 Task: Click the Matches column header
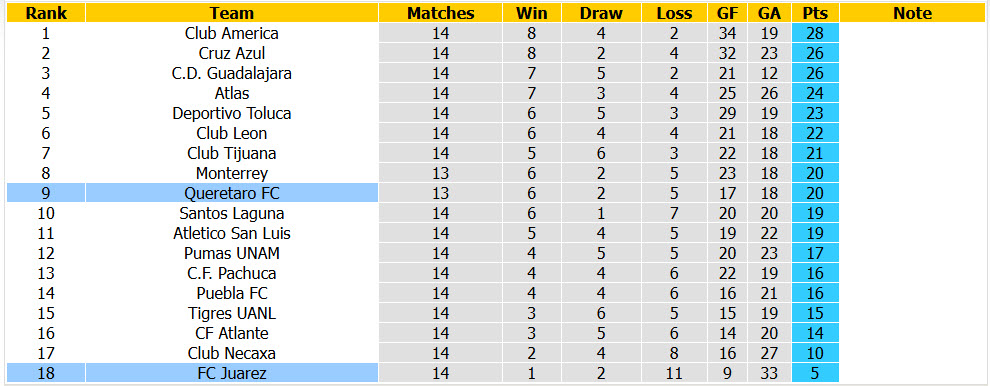(x=441, y=13)
